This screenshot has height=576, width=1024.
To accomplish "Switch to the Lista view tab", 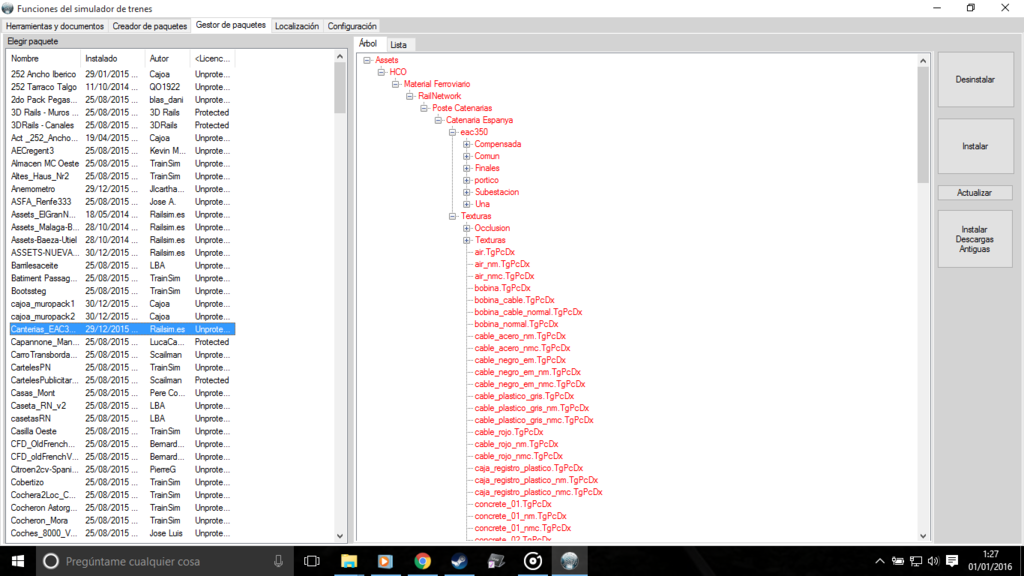I will [x=398, y=45].
